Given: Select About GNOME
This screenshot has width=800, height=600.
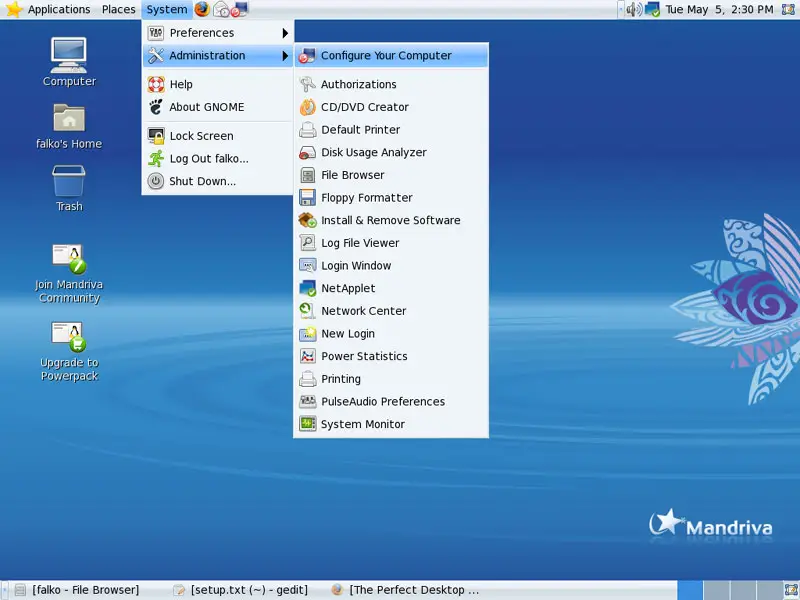Looking at the screenshot, I should [218, 107].
